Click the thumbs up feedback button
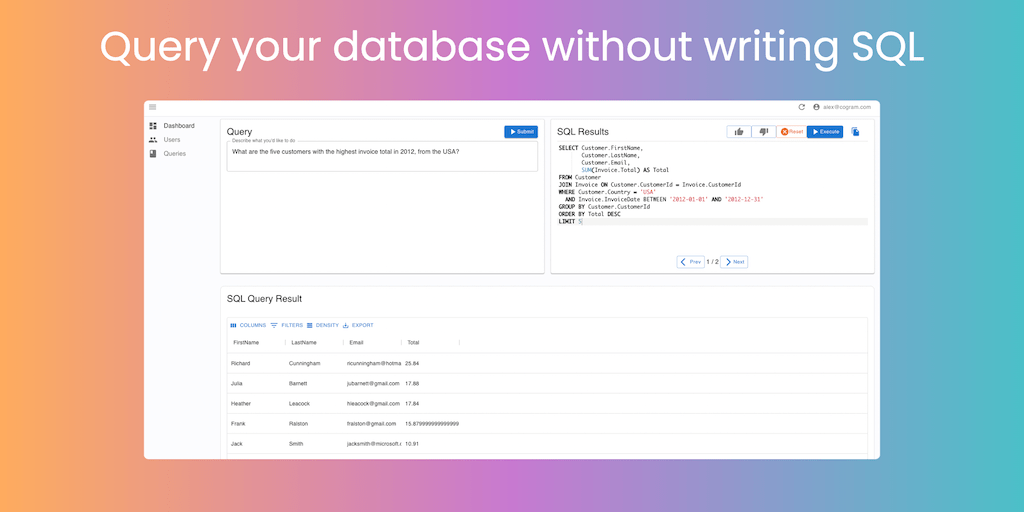Image resolution: width=1024 pixels, height=512 pixels. tap(739, 131)
